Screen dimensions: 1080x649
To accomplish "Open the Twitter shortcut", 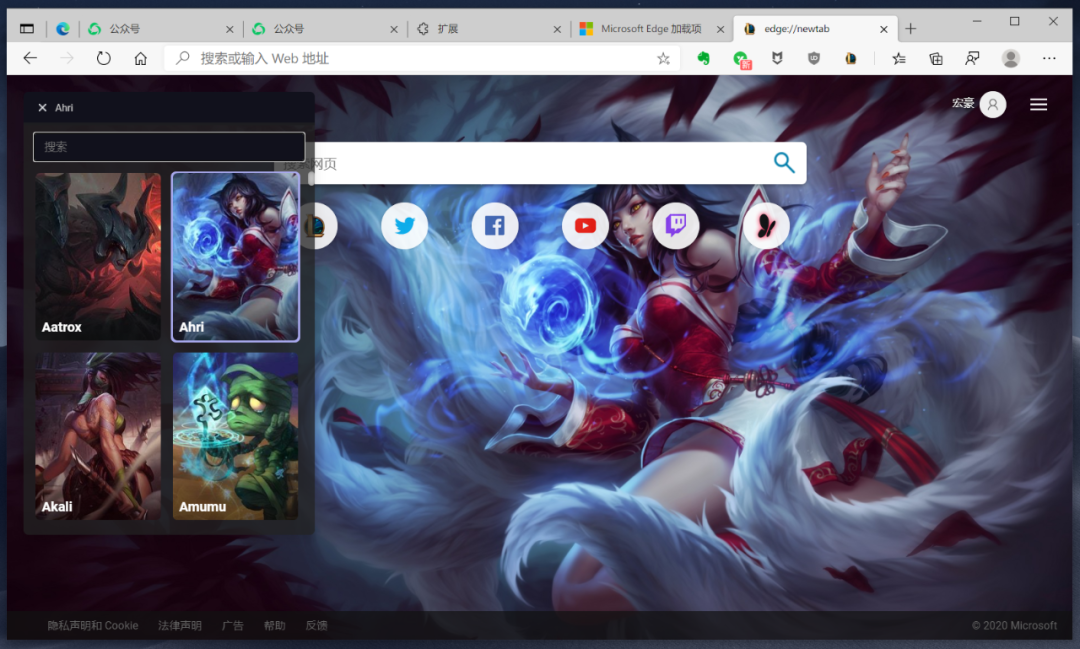I will [x=404, y=225].
